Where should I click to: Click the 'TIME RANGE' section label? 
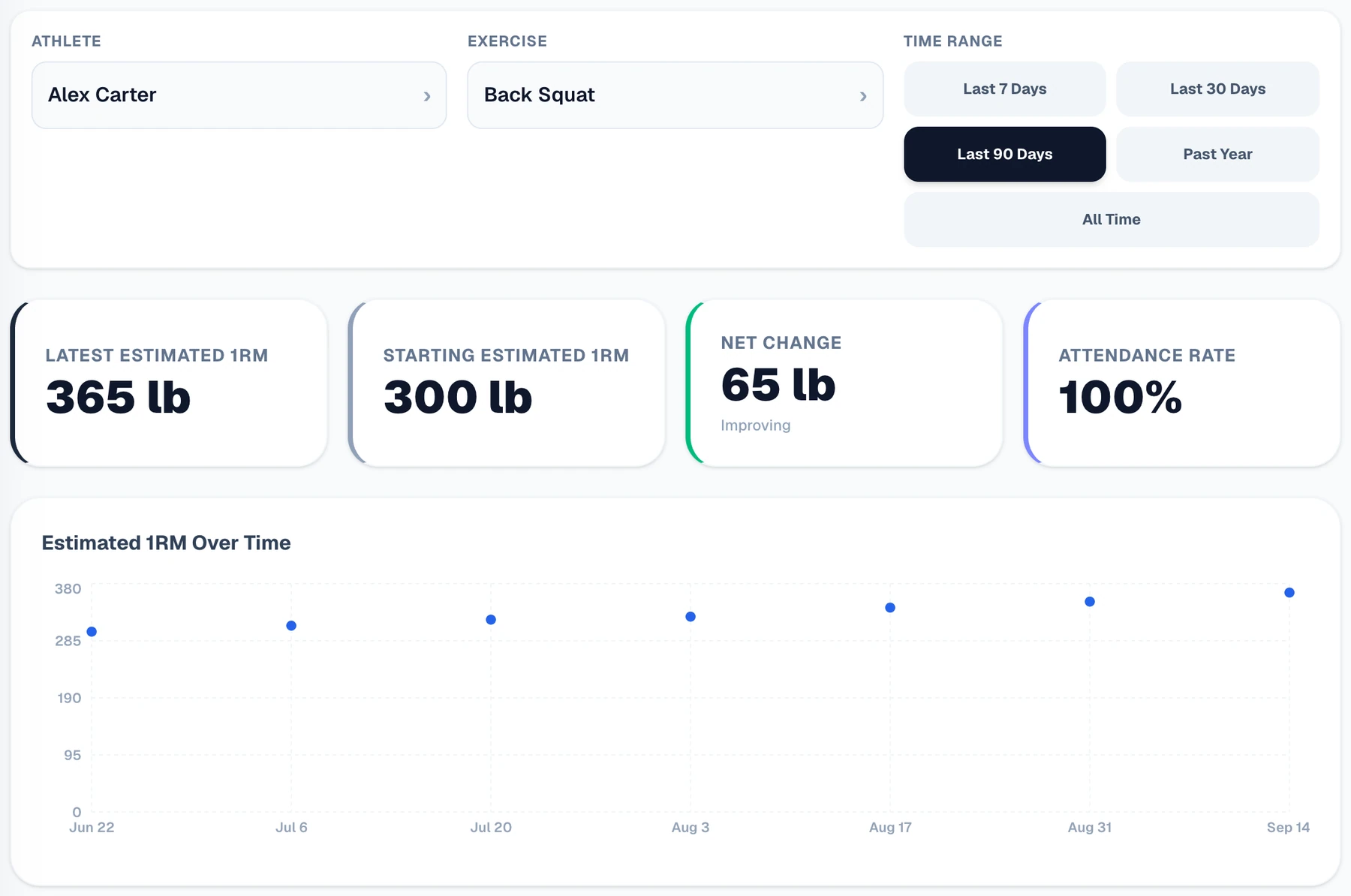click(x=952, y=41)
